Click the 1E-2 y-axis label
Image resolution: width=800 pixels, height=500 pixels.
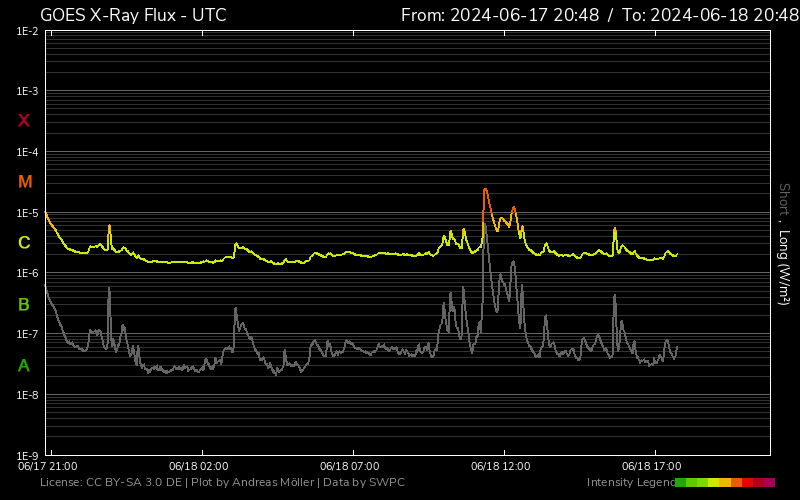click(28, 31)
